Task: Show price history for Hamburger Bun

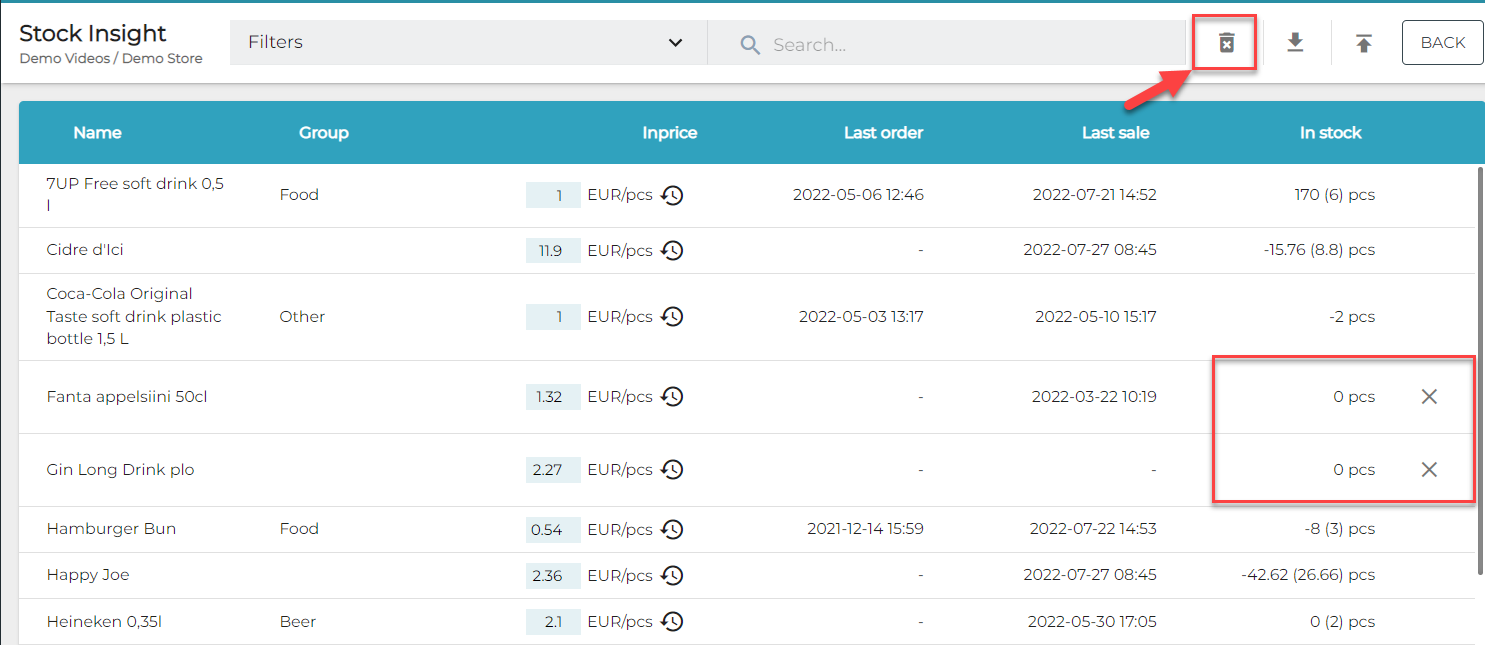Action: (672, 529)
